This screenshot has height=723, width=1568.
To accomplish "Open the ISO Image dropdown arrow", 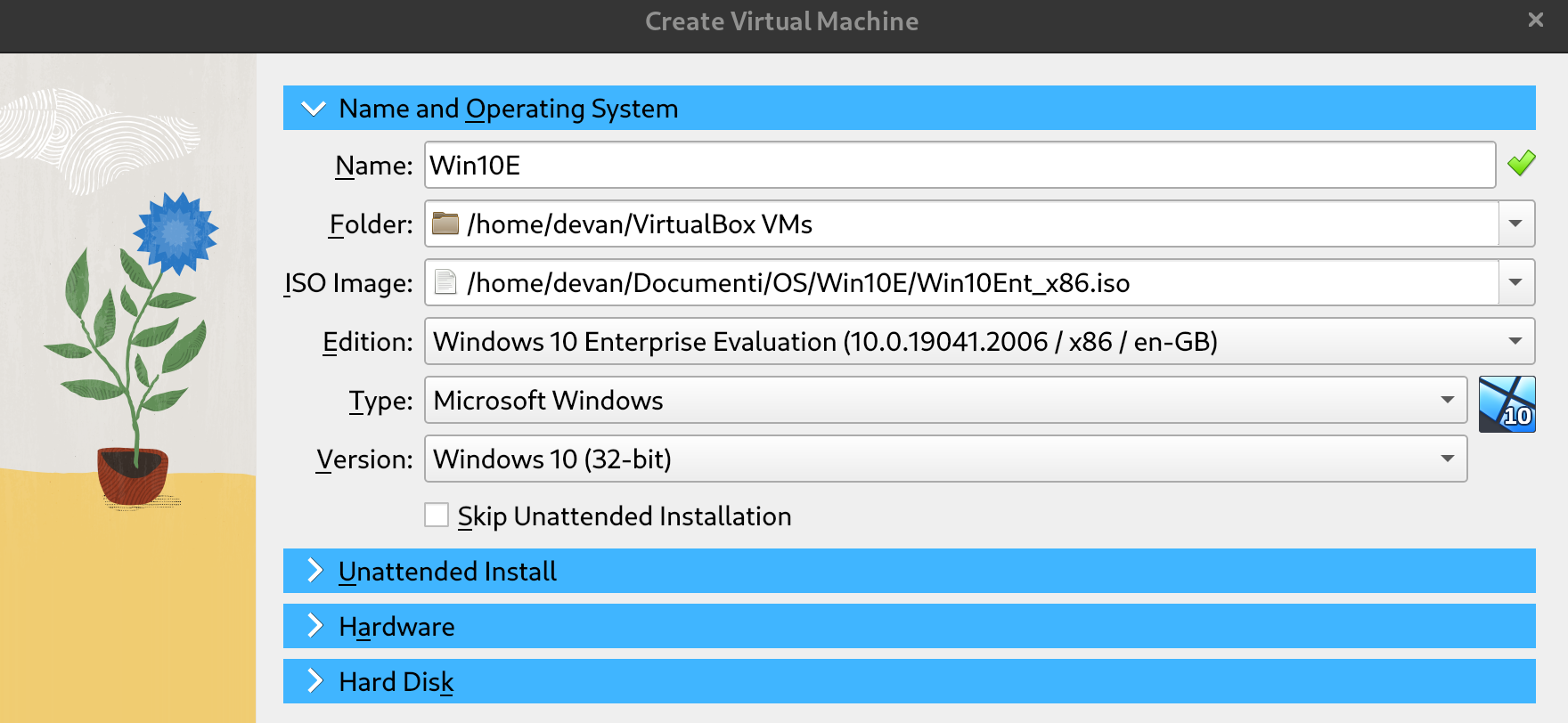I will click(1515, 282).
